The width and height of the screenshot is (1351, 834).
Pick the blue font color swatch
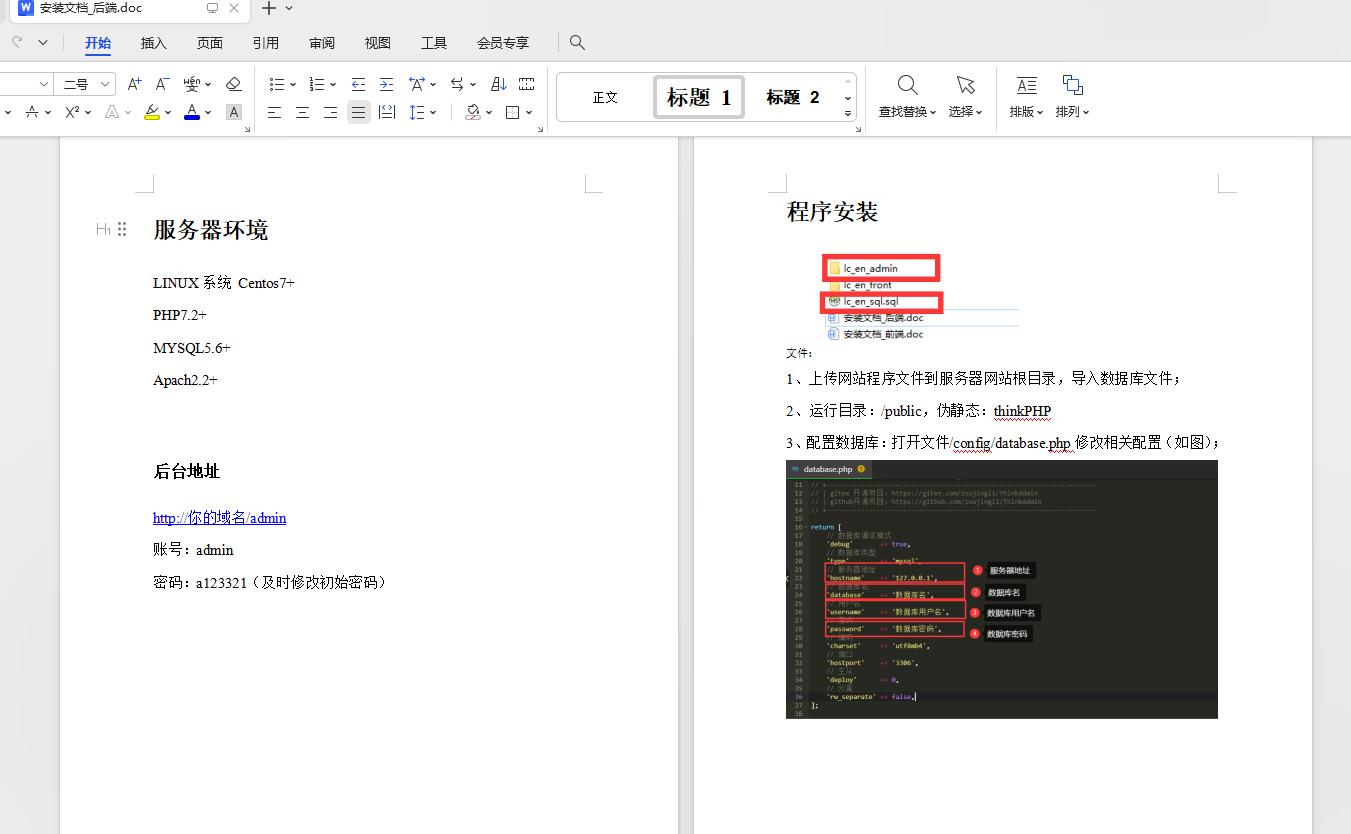[191, 112]
